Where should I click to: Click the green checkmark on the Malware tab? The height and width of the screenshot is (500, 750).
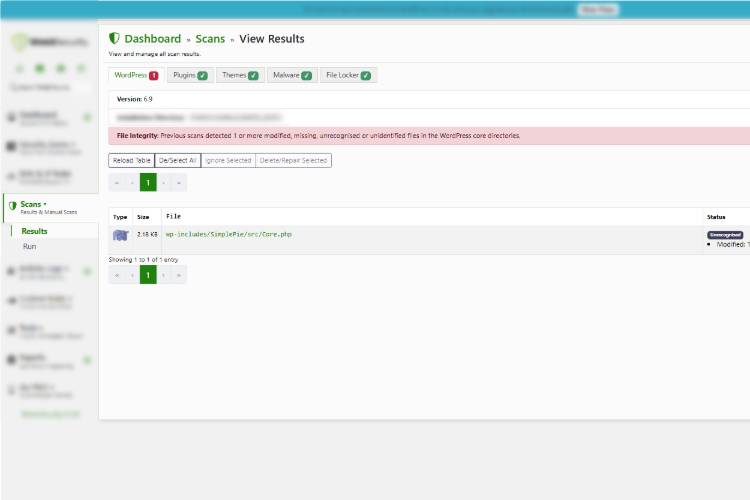(306, 75)
